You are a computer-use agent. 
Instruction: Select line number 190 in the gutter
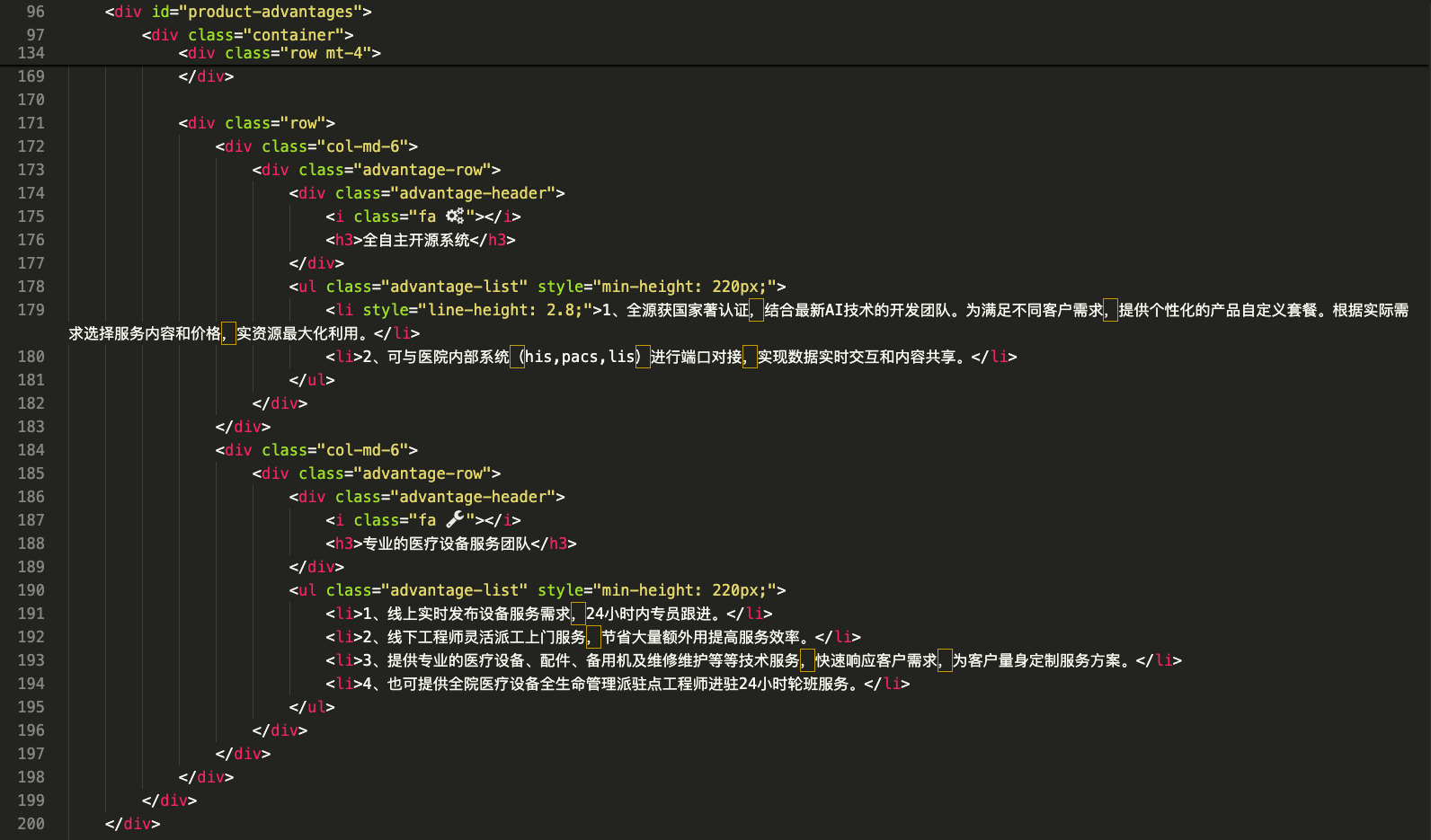pos(31,590)
